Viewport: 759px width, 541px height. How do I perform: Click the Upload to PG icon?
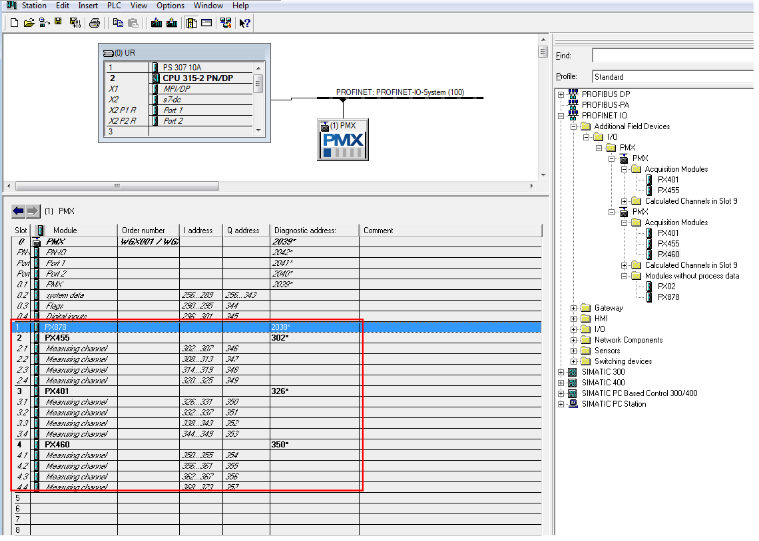(172, 23)
